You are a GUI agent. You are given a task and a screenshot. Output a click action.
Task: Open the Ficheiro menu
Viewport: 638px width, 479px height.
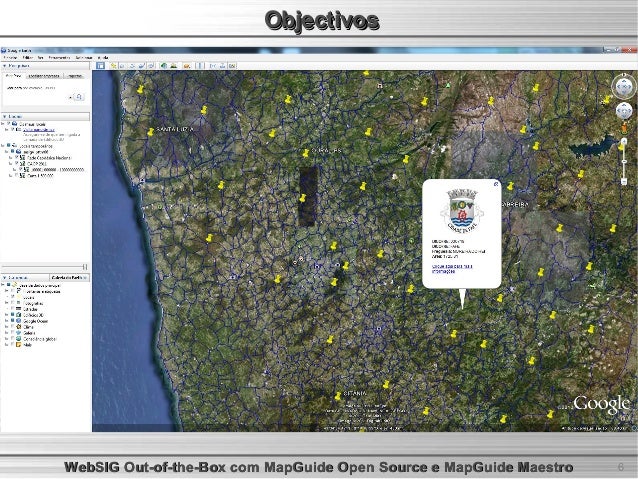[11, 58]
